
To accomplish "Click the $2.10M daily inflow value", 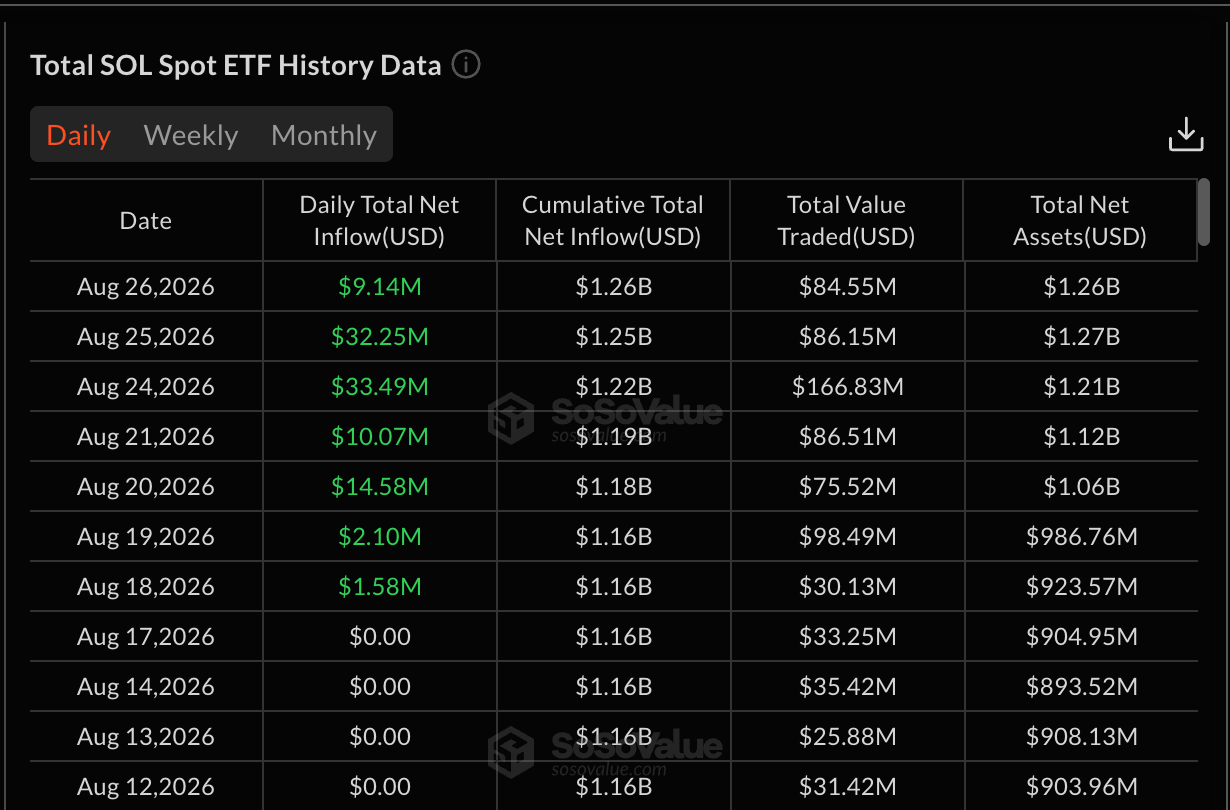I will [x=380, y=537].
